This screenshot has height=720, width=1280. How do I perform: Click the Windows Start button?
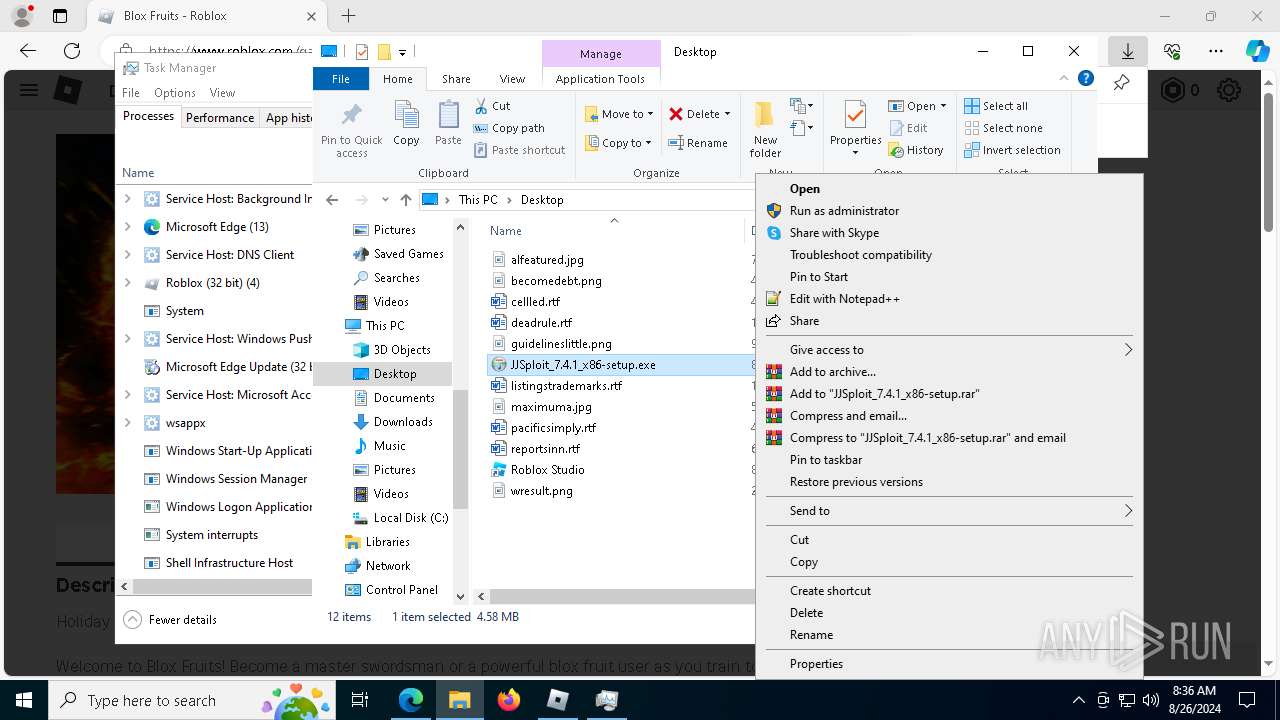[x=24, y=700]
